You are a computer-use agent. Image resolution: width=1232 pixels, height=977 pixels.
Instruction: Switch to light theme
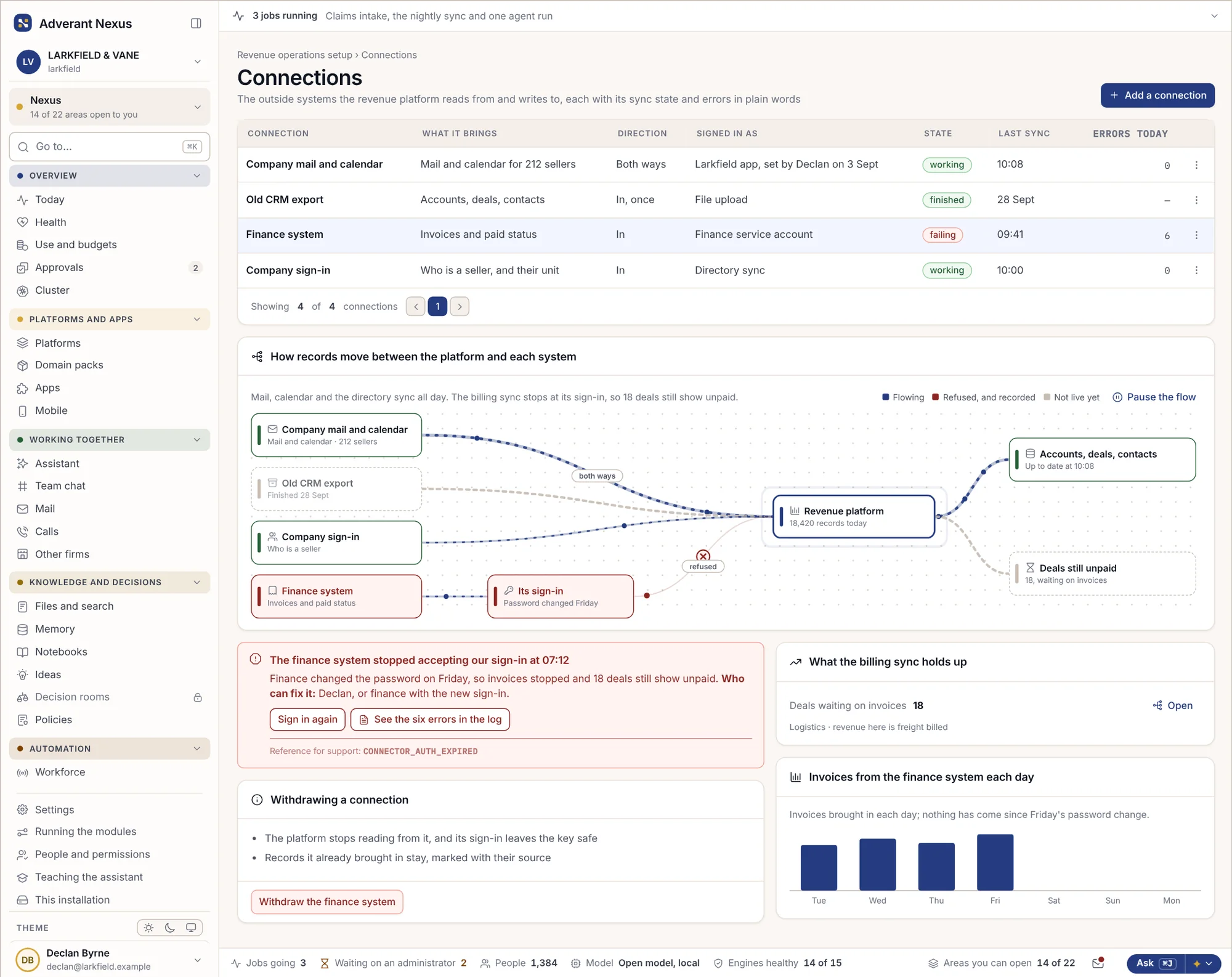(x=149, y=928)
